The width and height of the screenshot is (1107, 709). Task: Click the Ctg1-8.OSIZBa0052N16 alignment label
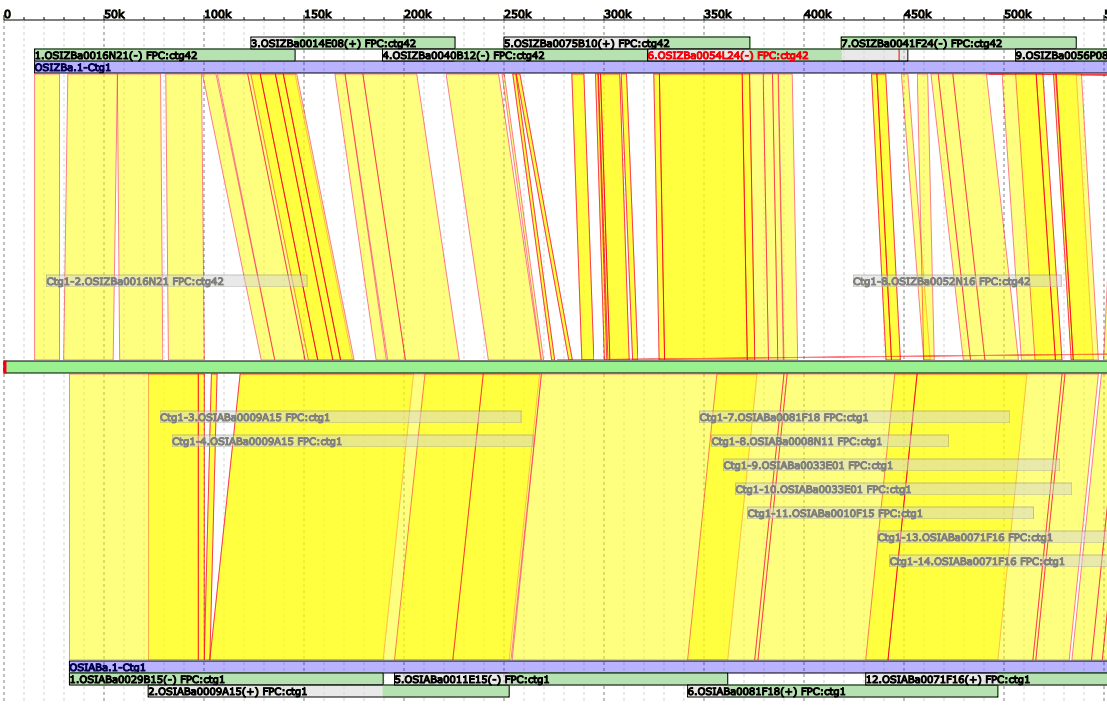pyautogui.click(x=941, y=282)
